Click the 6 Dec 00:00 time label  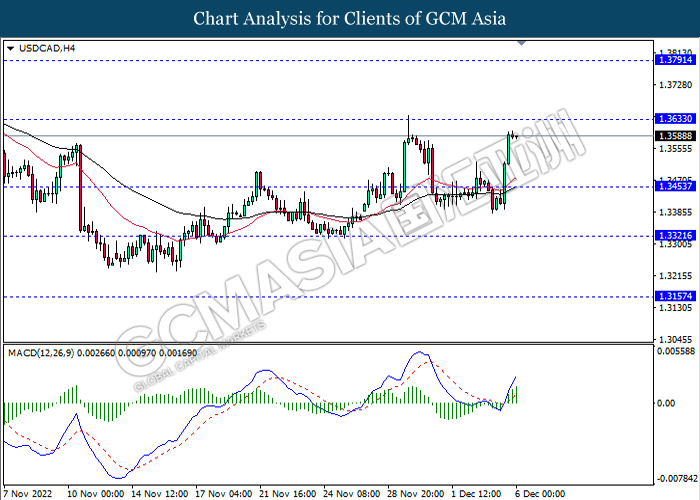point(540,494)
